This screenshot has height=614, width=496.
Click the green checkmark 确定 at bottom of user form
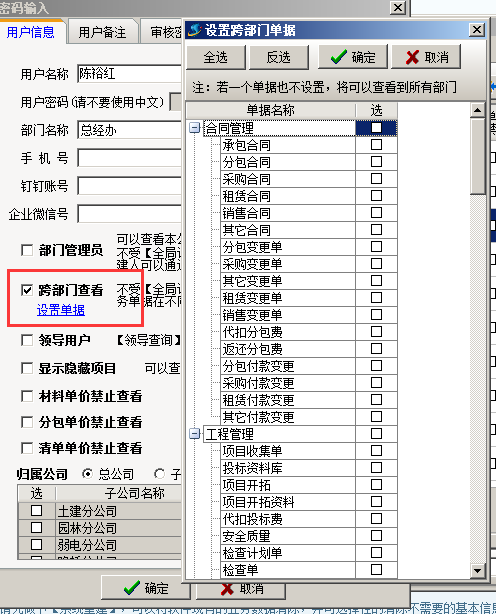[x=146, y=588]
